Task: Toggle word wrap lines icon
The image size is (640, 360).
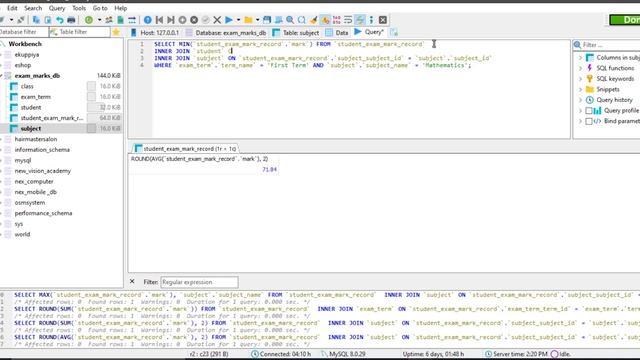Action: [x=348, y=20]
